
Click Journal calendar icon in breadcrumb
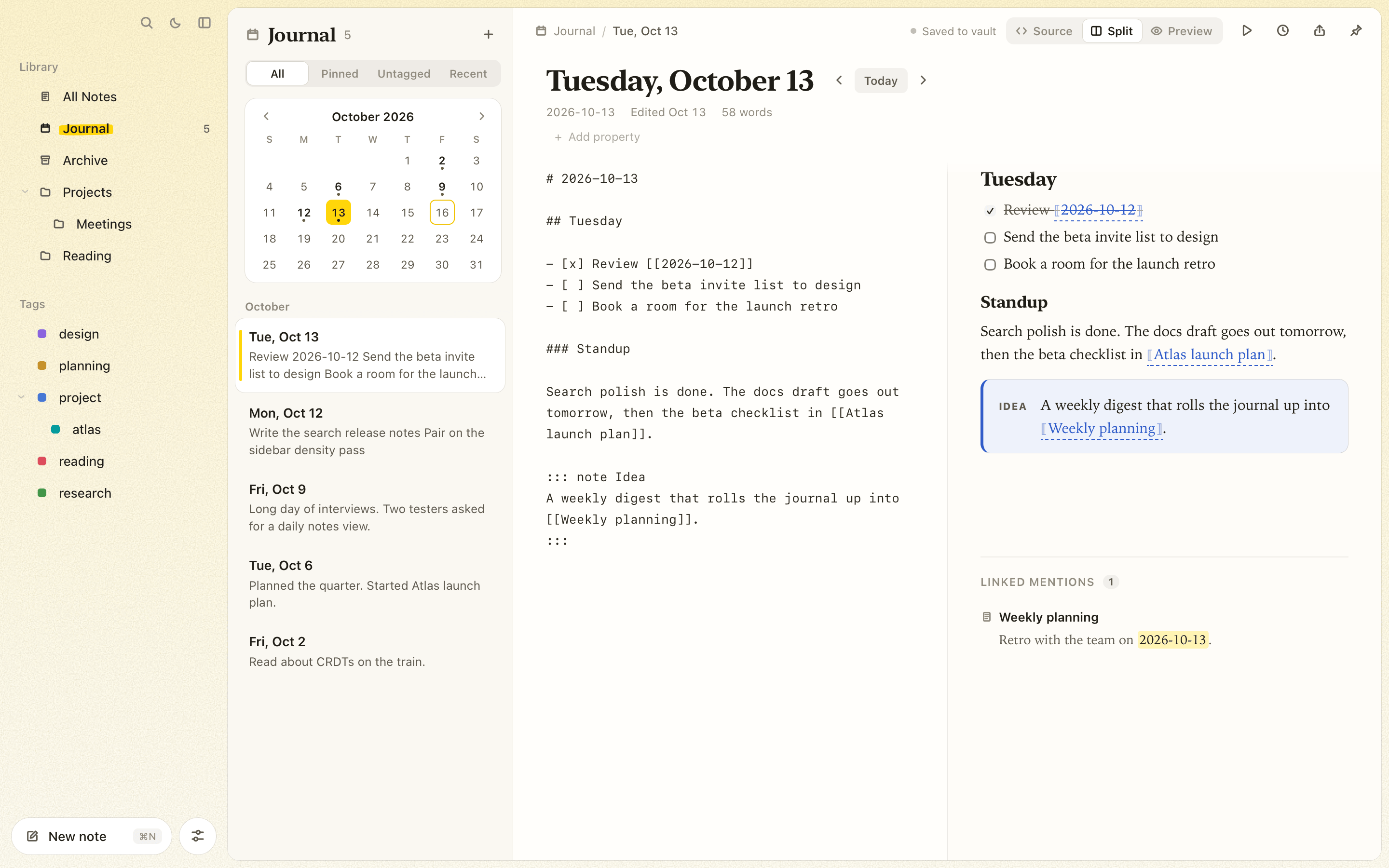coord(541,31)
